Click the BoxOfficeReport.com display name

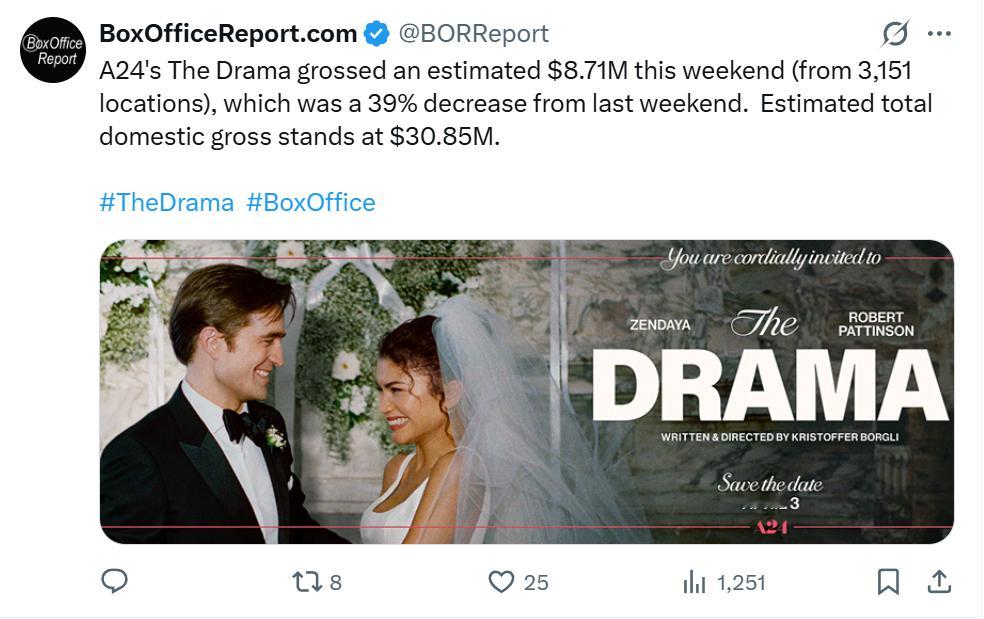(228, 34)
